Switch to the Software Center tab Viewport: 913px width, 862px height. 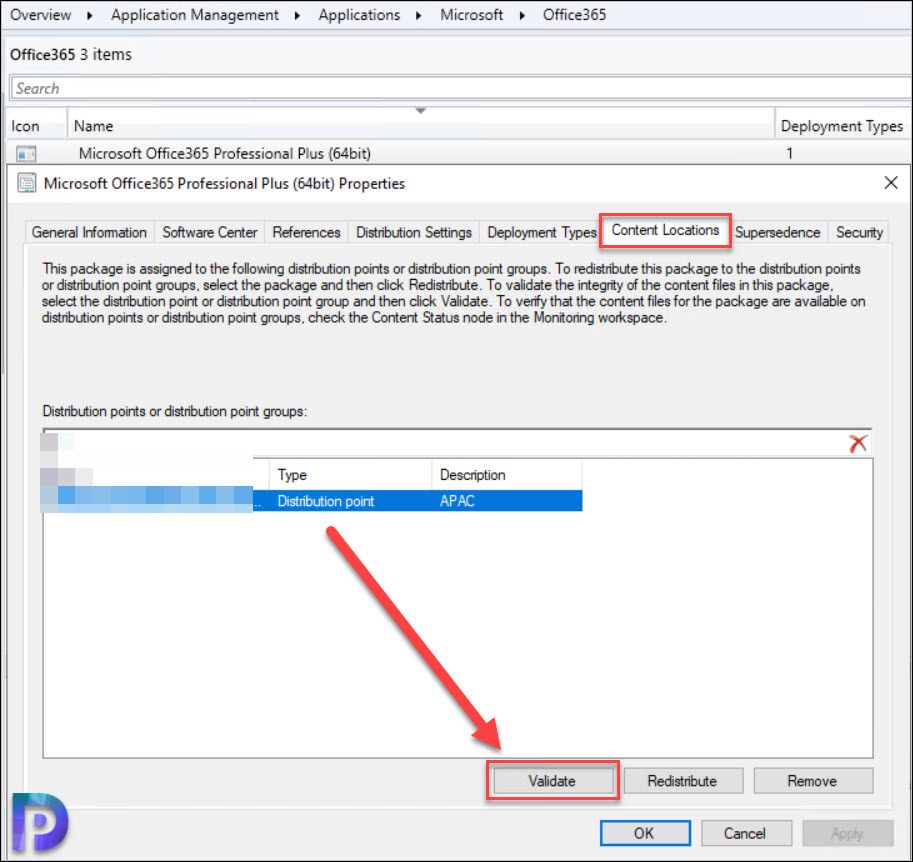[210, 232]
